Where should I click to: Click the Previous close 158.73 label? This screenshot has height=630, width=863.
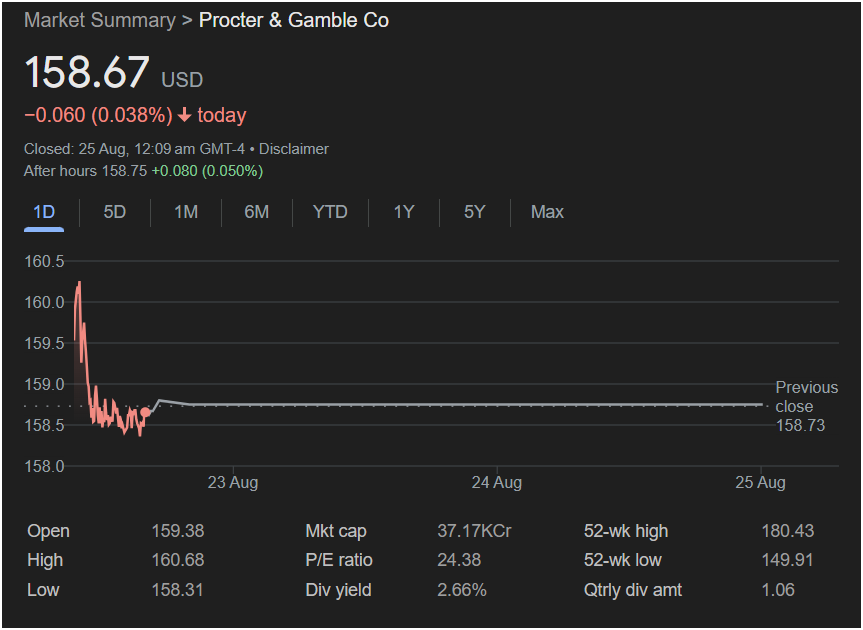806,406
